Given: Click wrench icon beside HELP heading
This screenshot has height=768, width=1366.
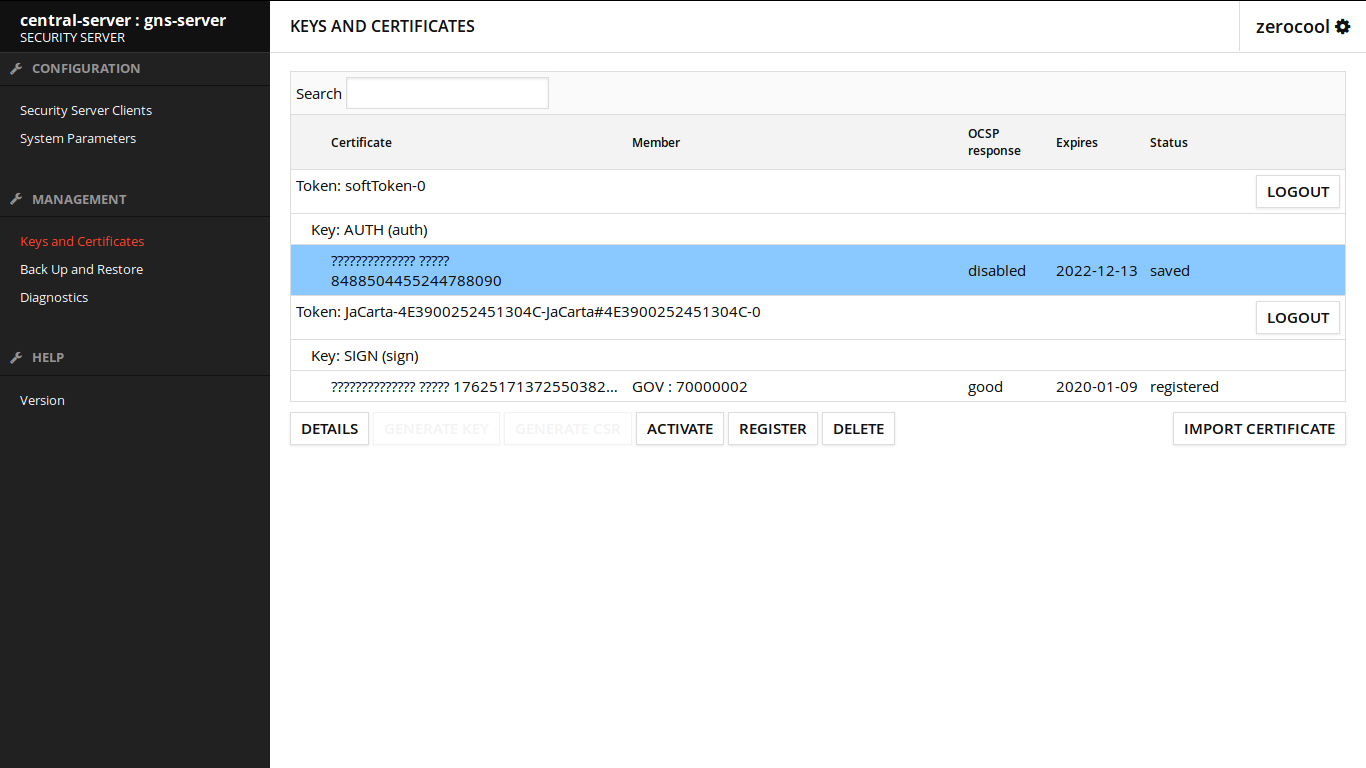Looking at the screenshot, I should [16, 358].
